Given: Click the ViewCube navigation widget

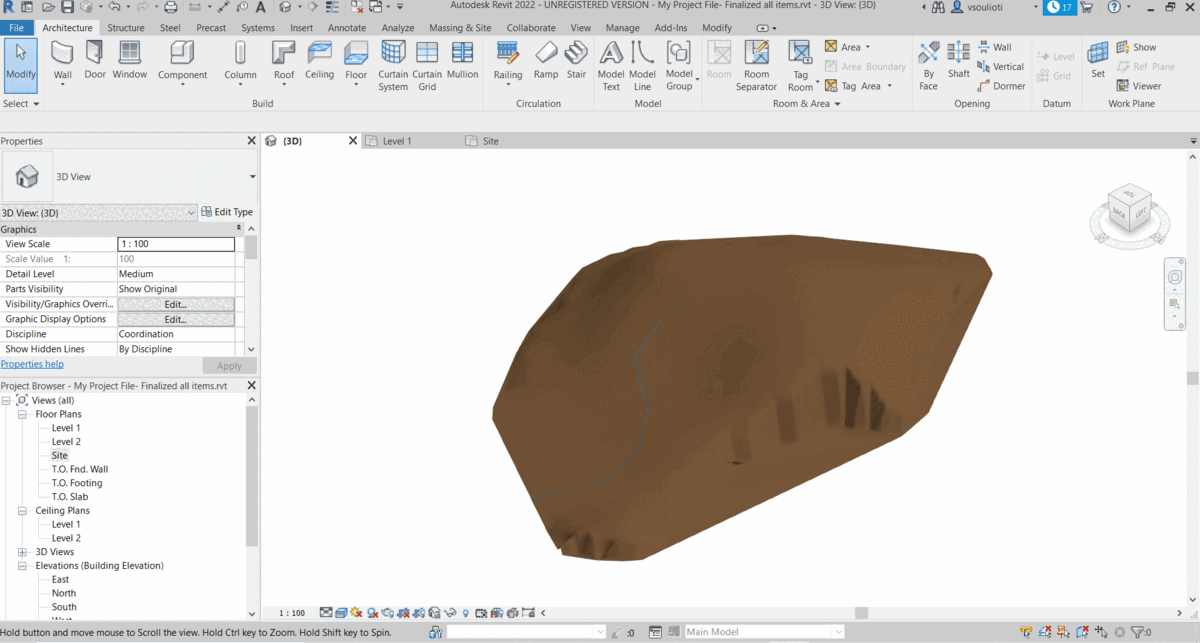Looking at the screenshot, I should click(1130, 214).
